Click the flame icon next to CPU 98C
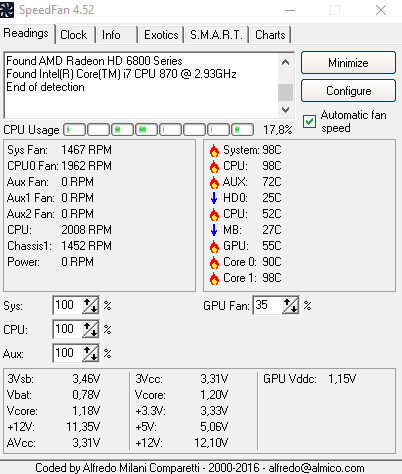This screenshot has width=402, height=474. coord(214,166)
